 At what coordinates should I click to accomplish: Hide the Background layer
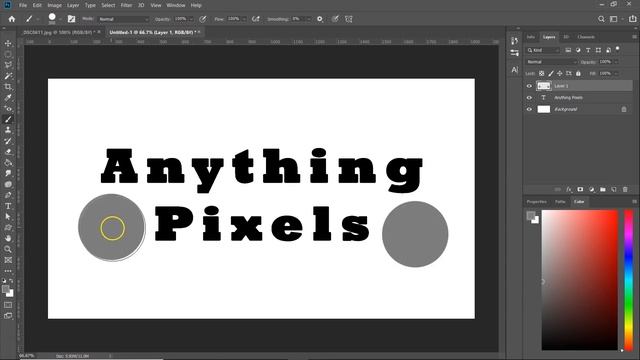click(529, 109)
